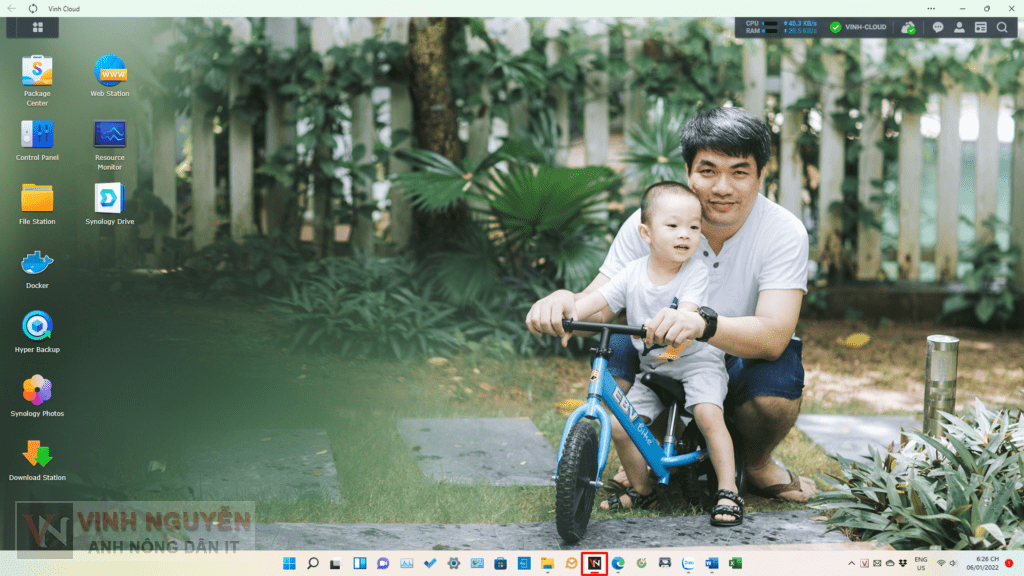Open the user account options menu
The image size is (1024, 576).
(x=959, y=28)
